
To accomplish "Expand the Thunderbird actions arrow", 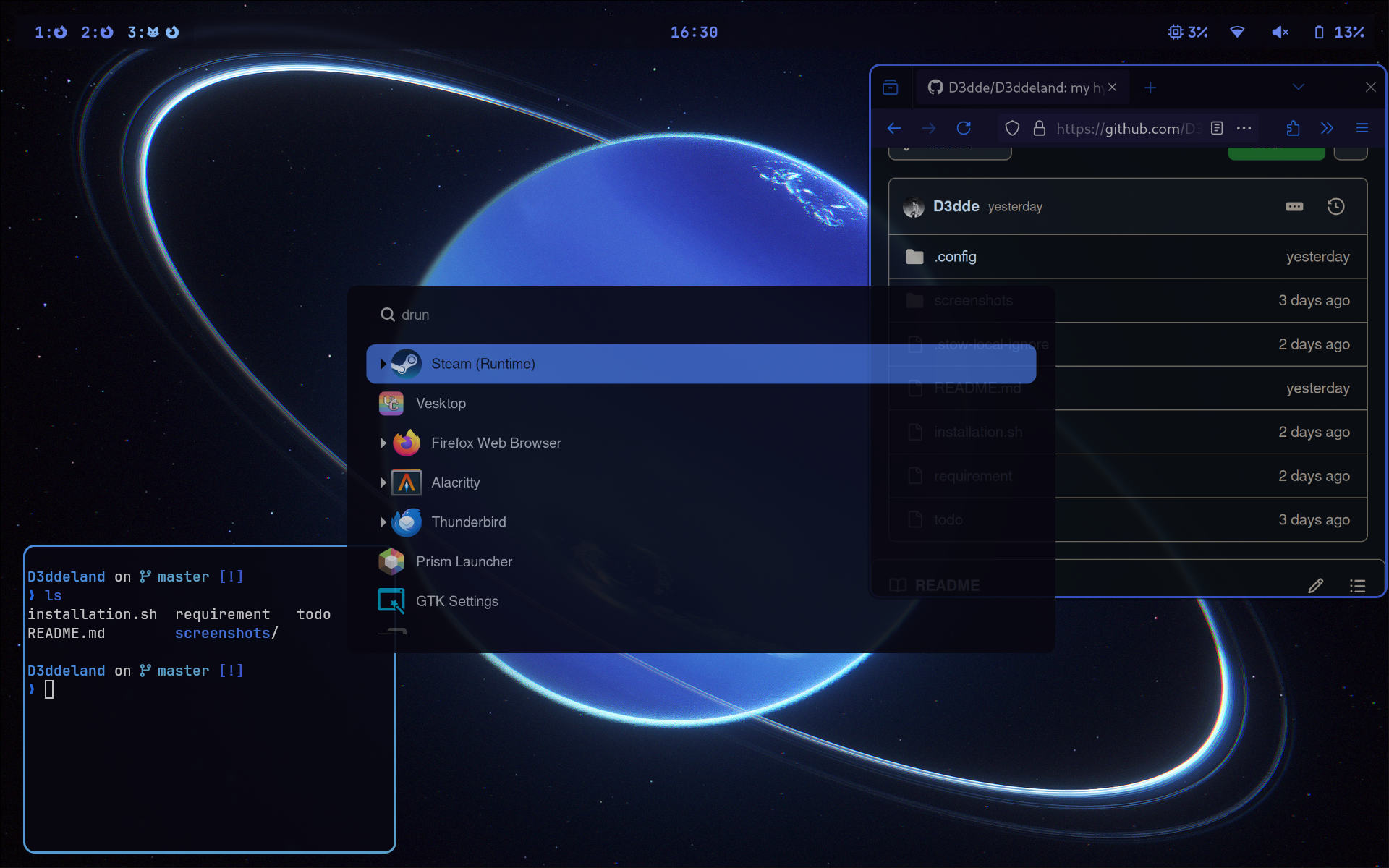I will 383,522.
